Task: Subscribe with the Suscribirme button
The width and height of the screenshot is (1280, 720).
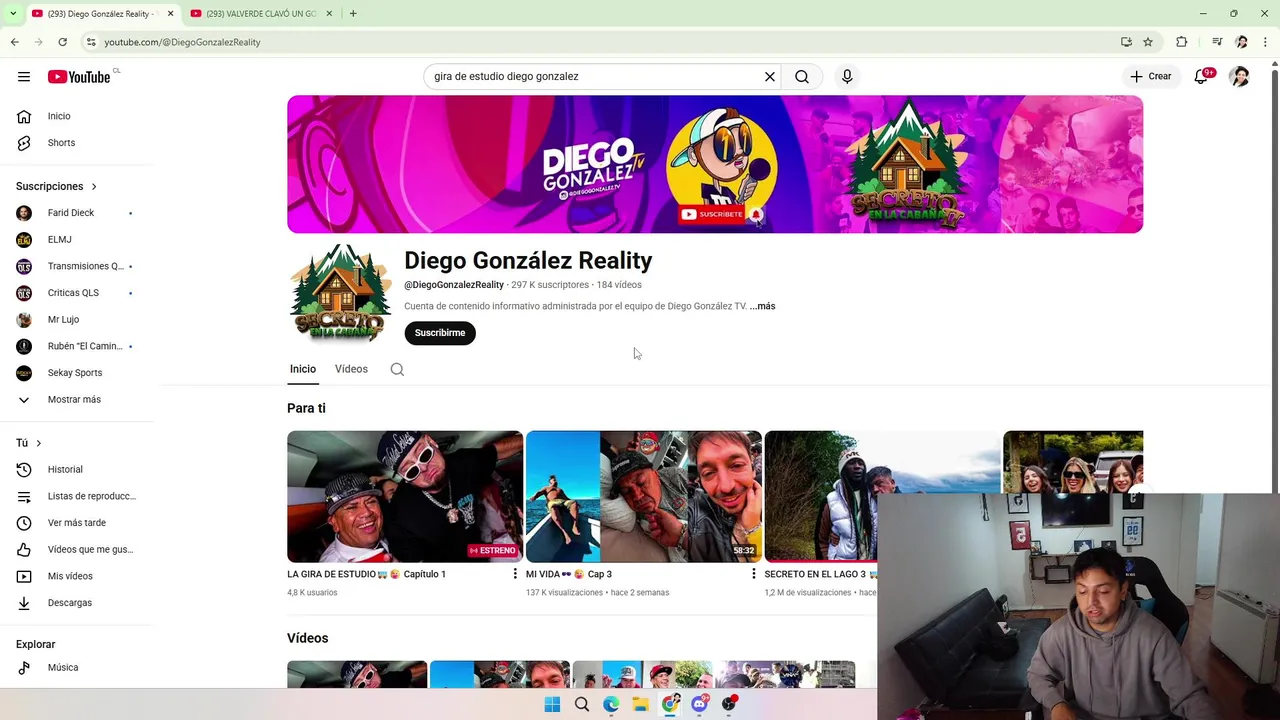Action: click(x=440, y=333)
